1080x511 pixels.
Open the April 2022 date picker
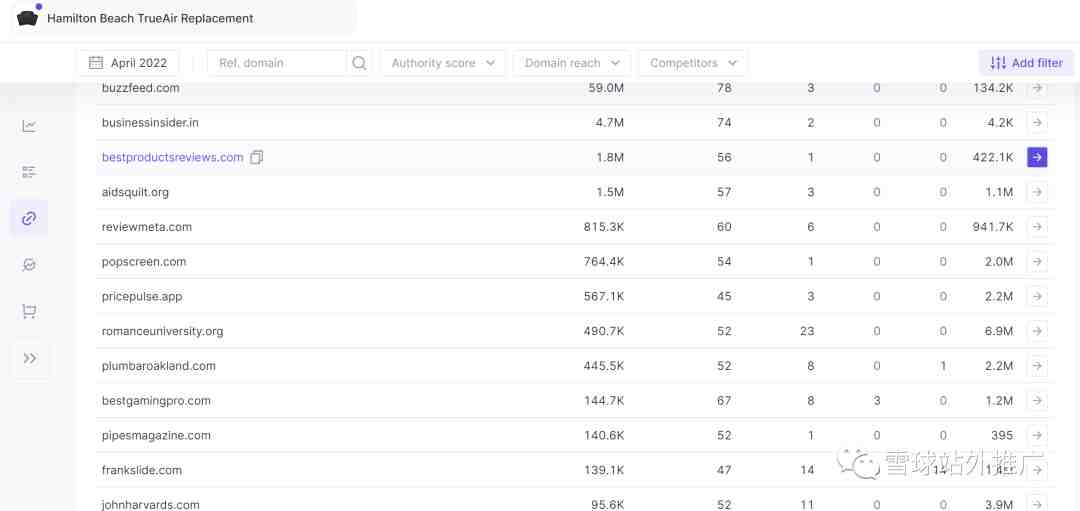point(128,63)
